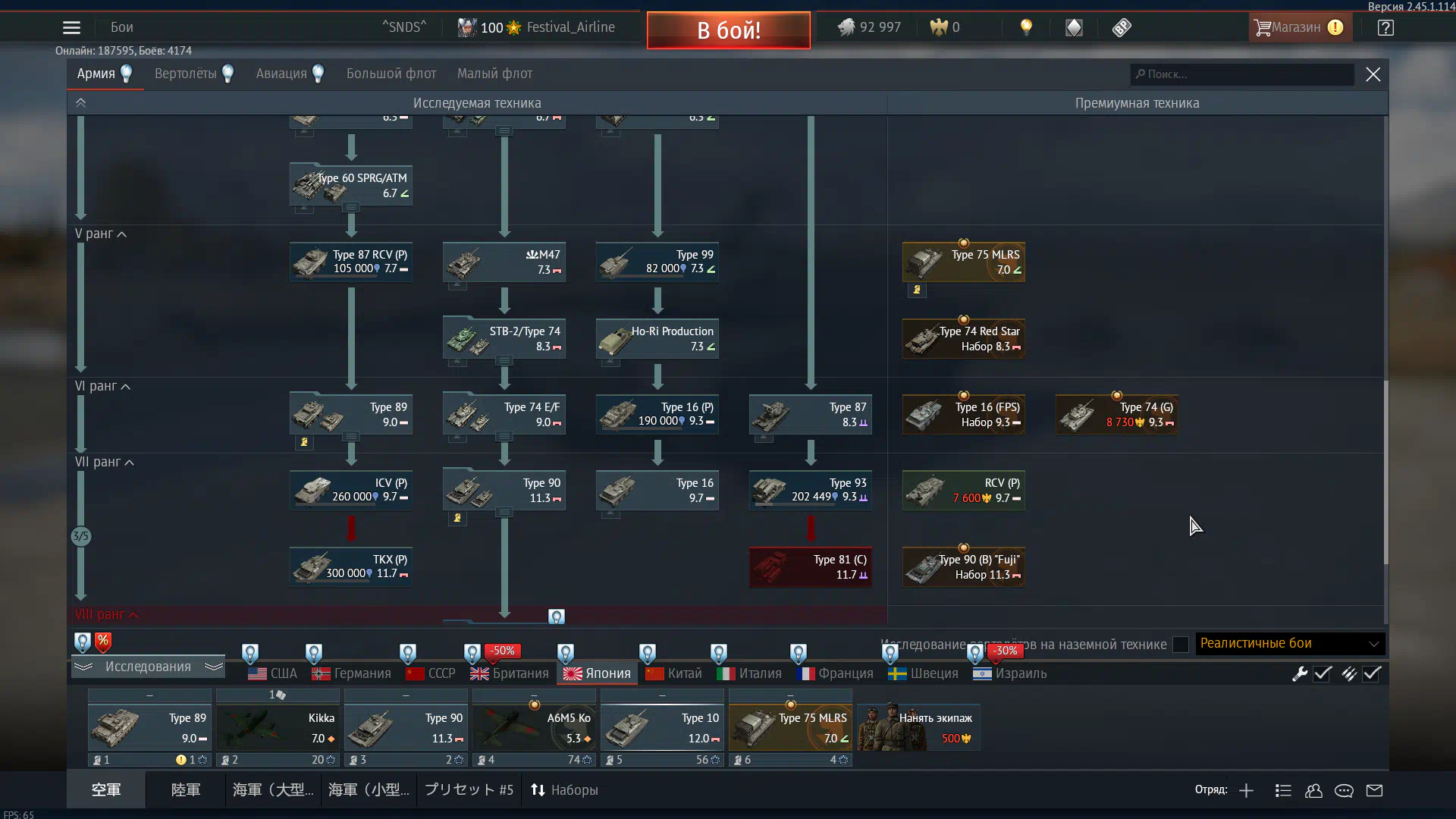Image resolution: width=1456 pixels, height=819 pixels.
Task: Switch to Малый флот tab
Action: tap(494, 74)
